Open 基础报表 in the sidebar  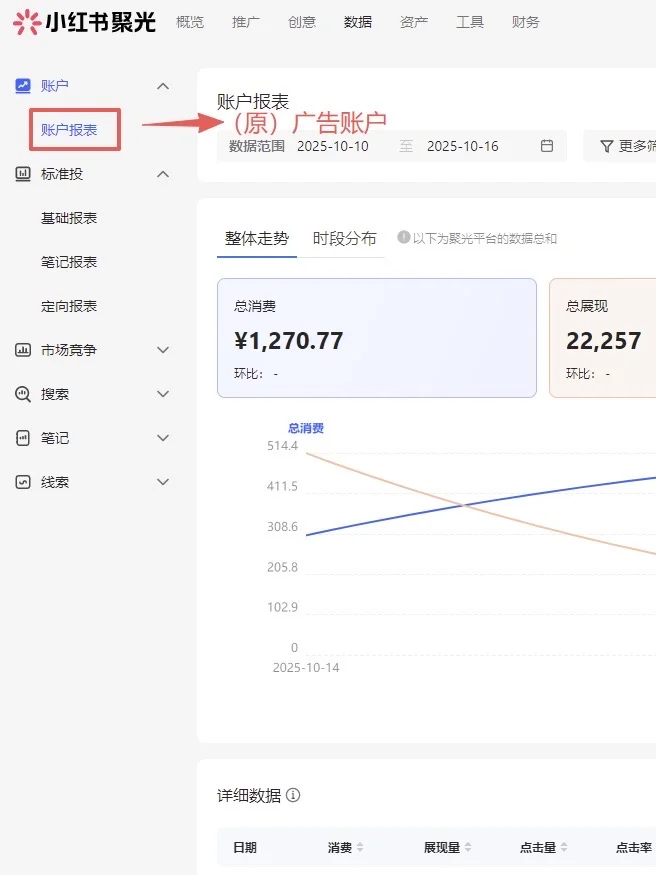pos(69,218)
